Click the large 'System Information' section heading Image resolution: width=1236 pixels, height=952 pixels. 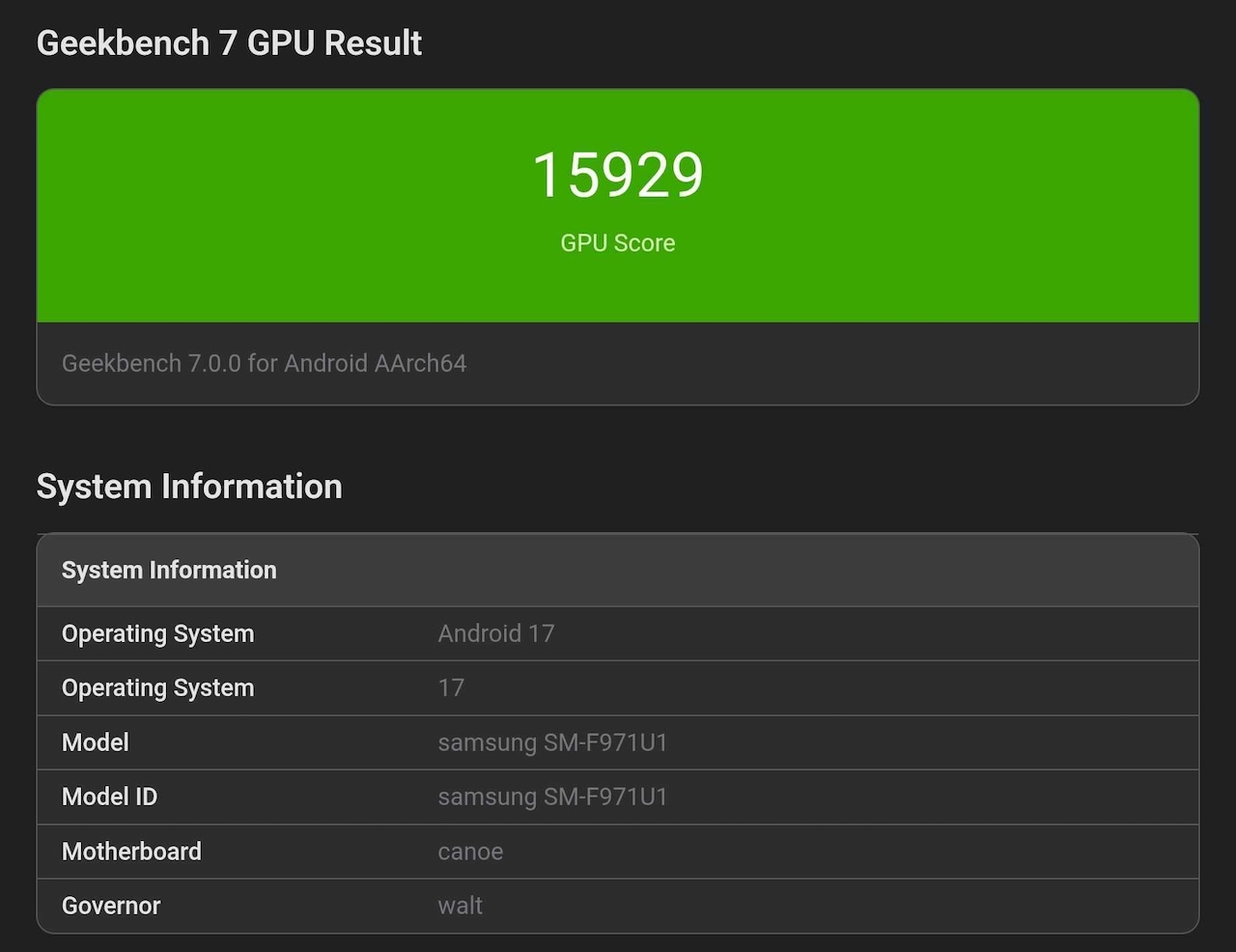pos(189,487)
